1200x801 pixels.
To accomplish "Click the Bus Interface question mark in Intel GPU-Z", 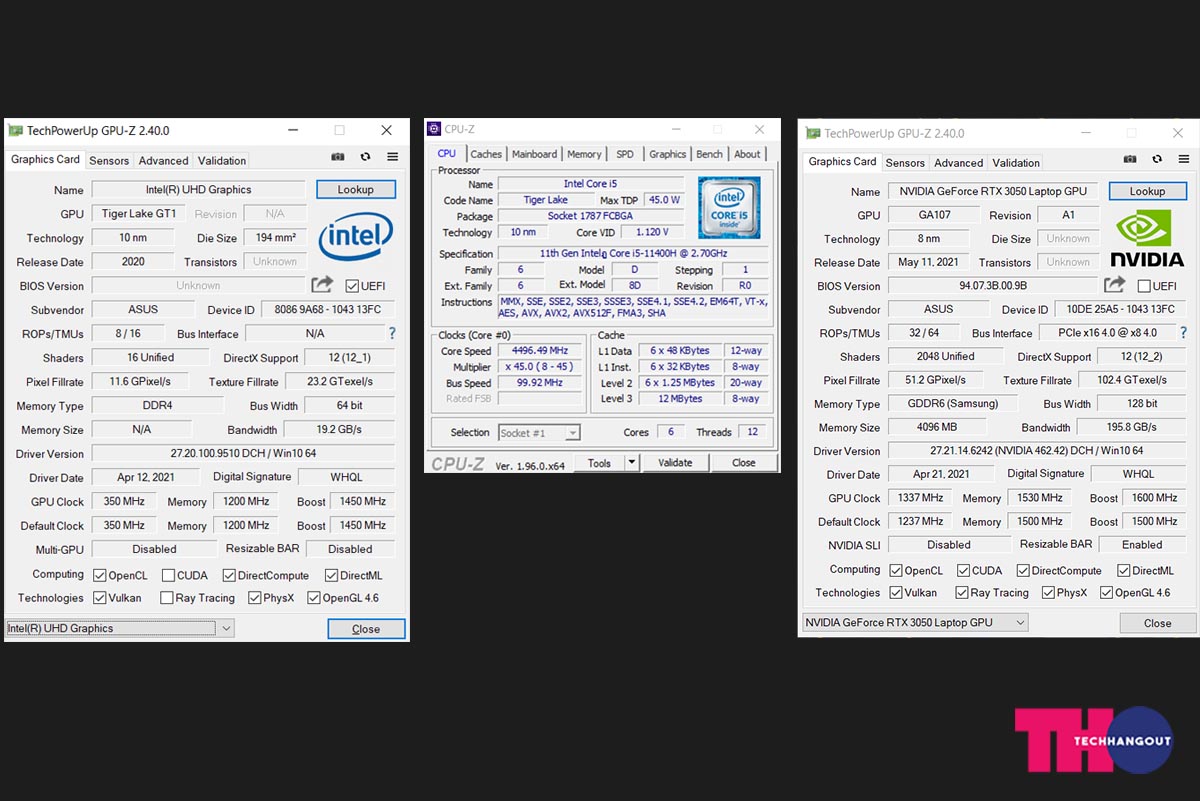I will 392,333.
